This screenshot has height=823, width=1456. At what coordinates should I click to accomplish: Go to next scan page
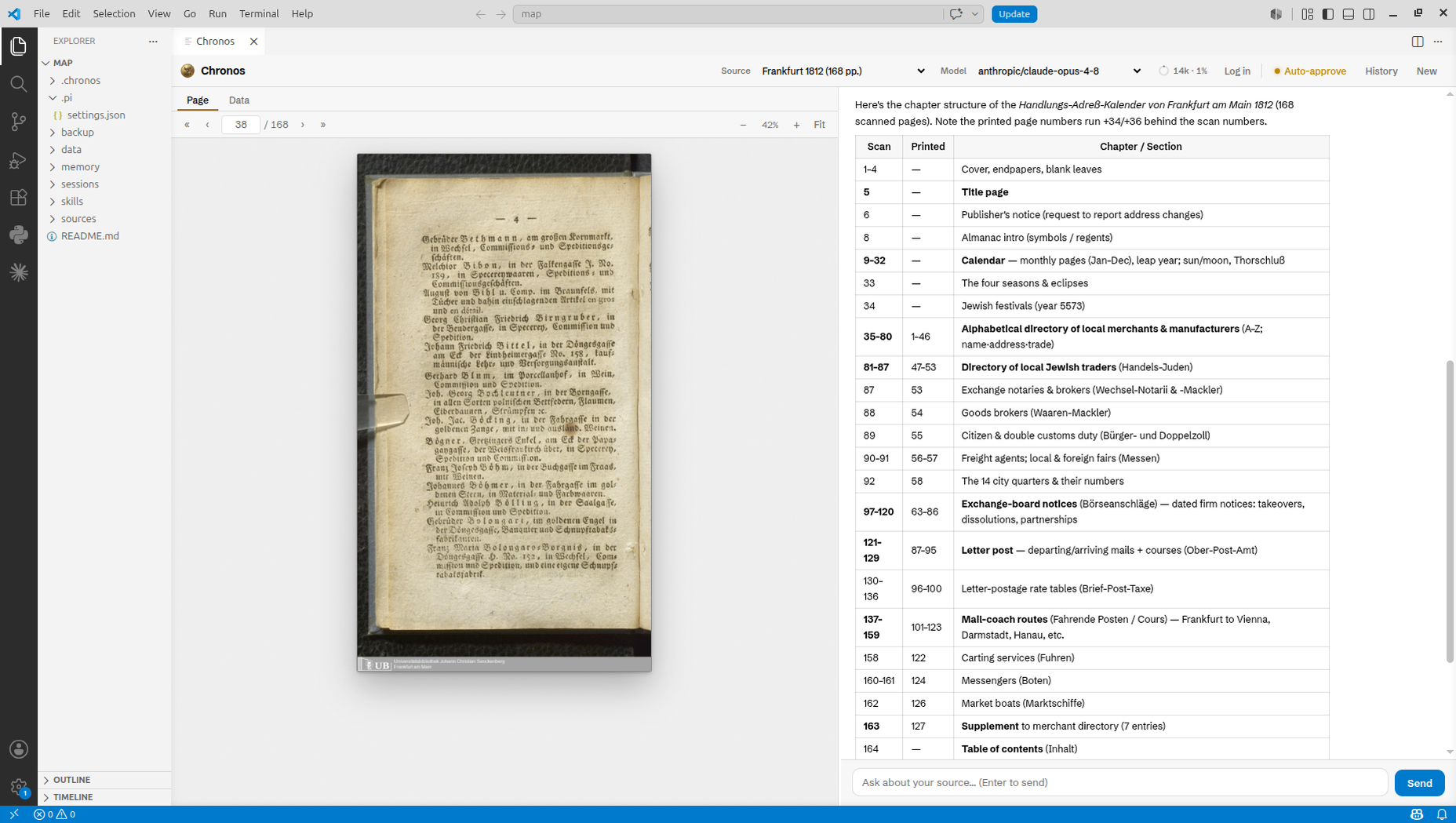click(303, 125)
